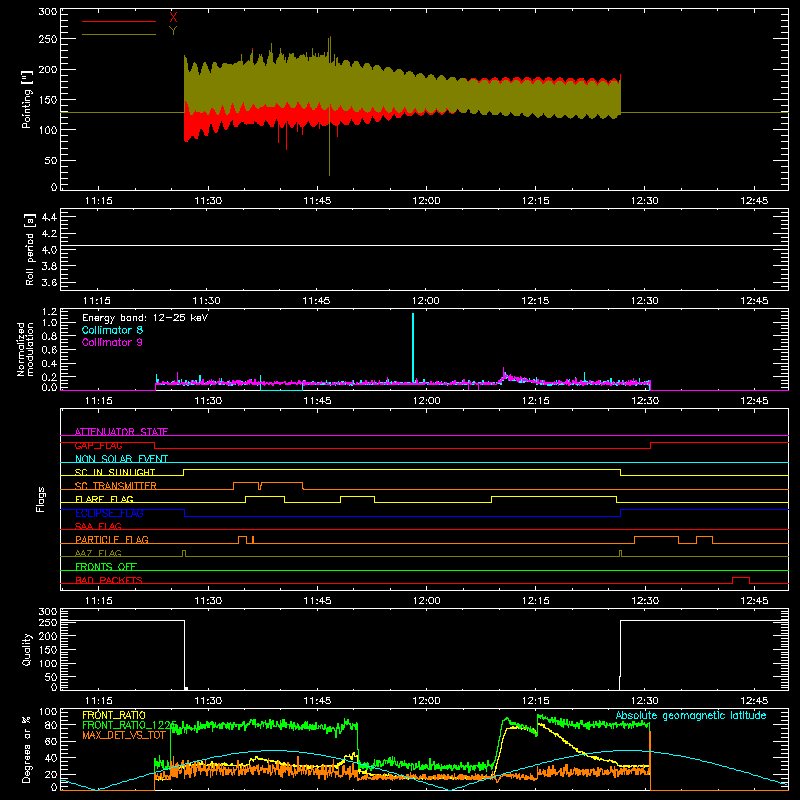
Task: Click the yellow FRONT_RATIO legend label
Action: click(x=114, y=715)
